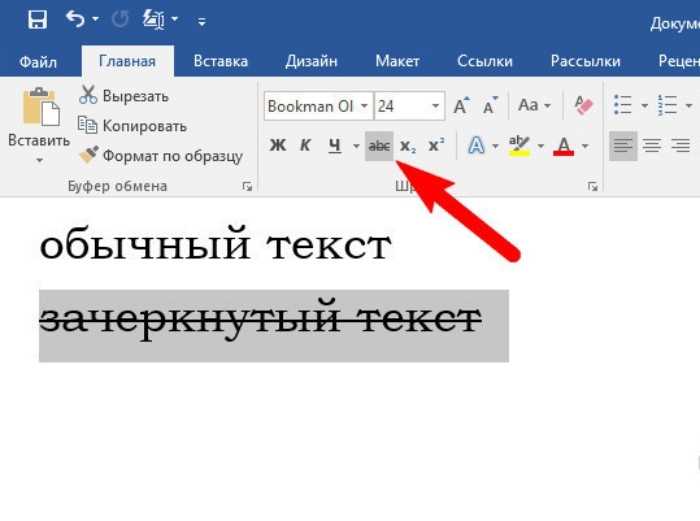Open the touch/mouse mode dropdown arrow
This screenshot has width=700, height=521.
point(175,19)
